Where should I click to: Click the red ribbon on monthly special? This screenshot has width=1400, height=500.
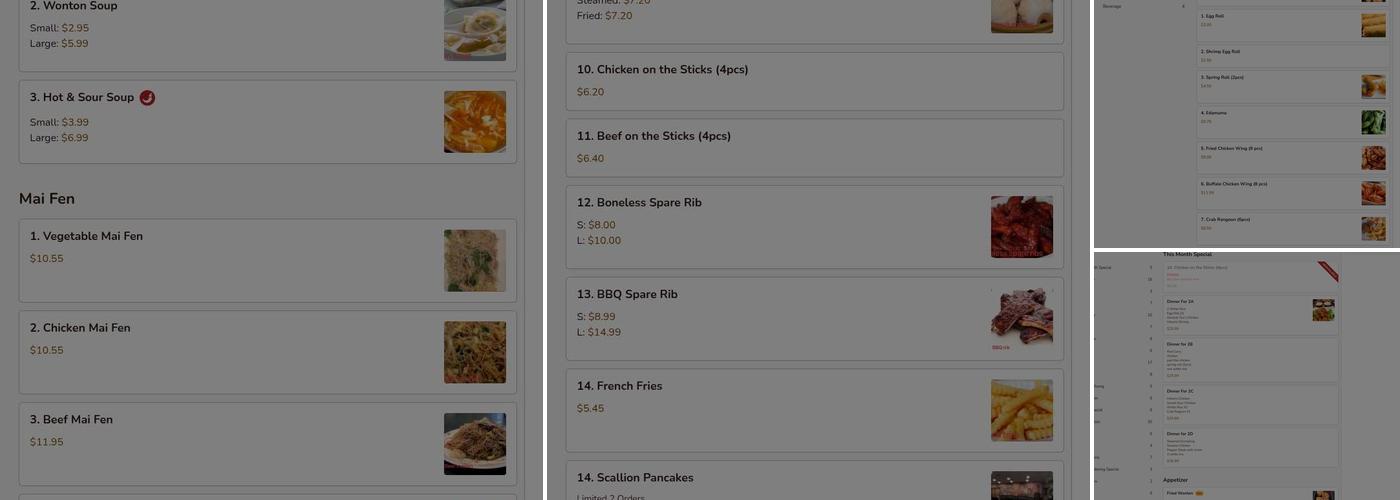1328,271
